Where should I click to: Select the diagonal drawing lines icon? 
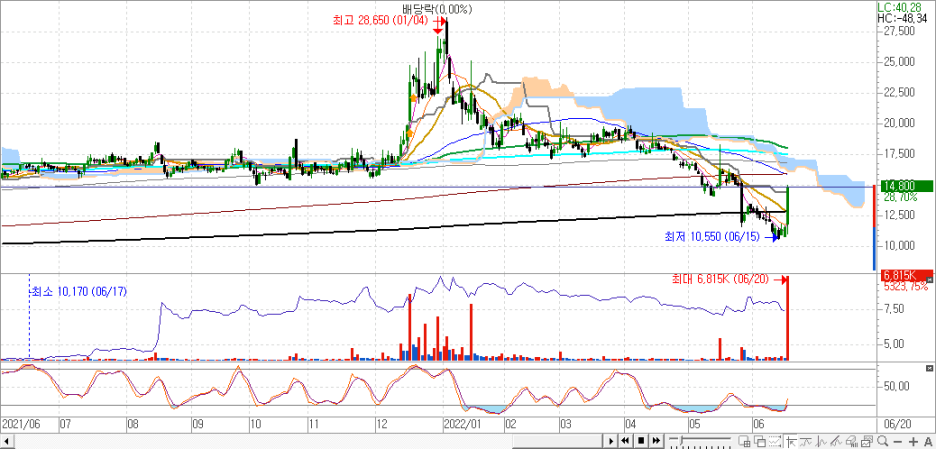tap(836, 441)
